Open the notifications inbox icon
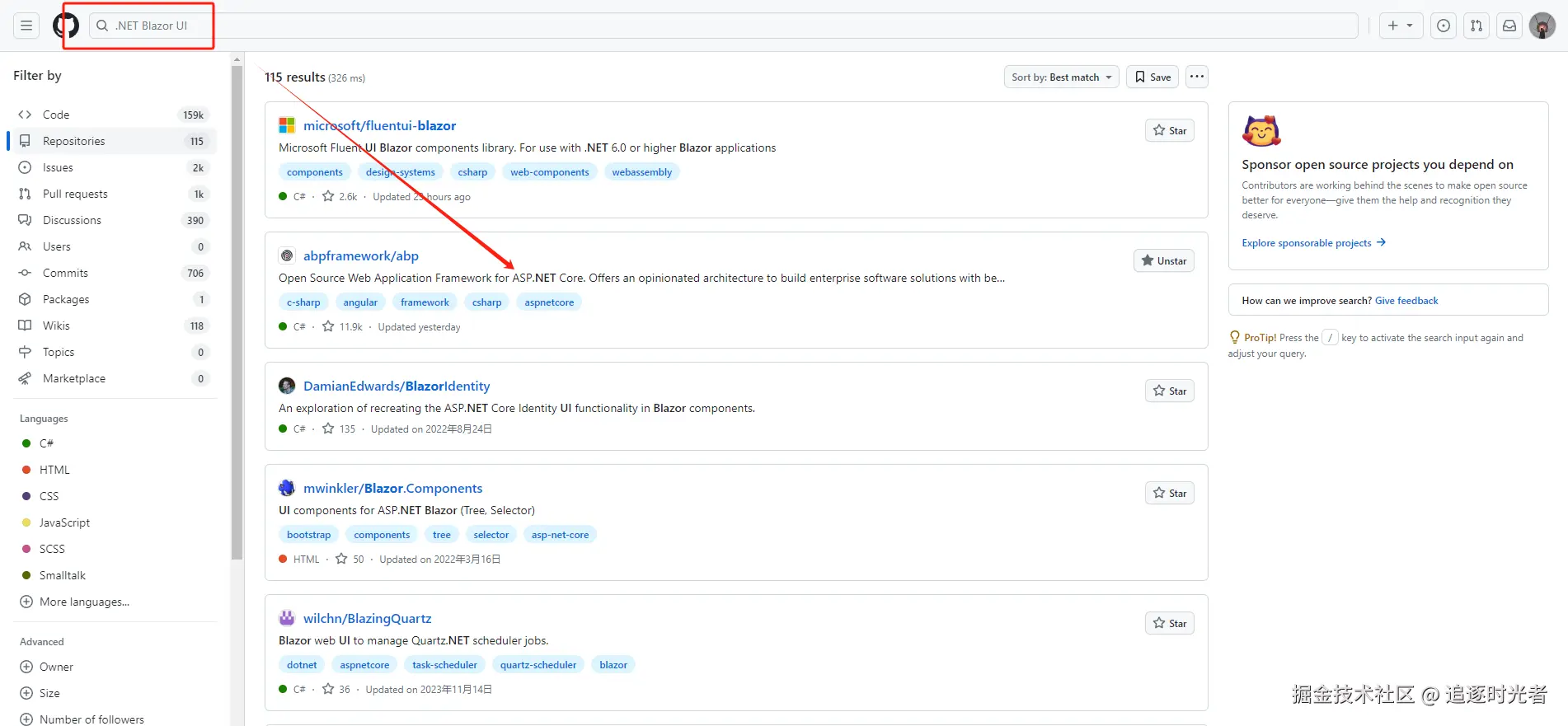 tap(1509, 26)
